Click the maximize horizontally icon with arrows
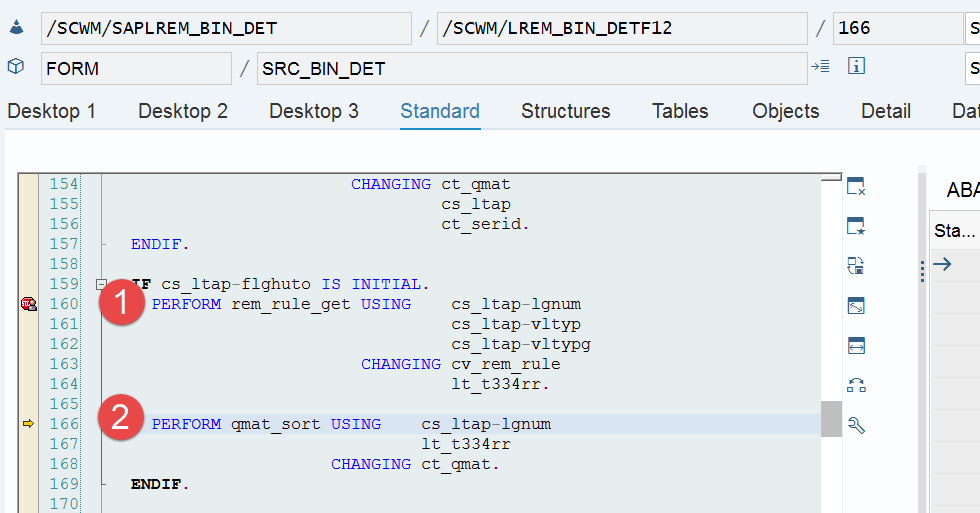Image resolution: width=980 pixels, height=513 pixels. (x=856, y=346)
